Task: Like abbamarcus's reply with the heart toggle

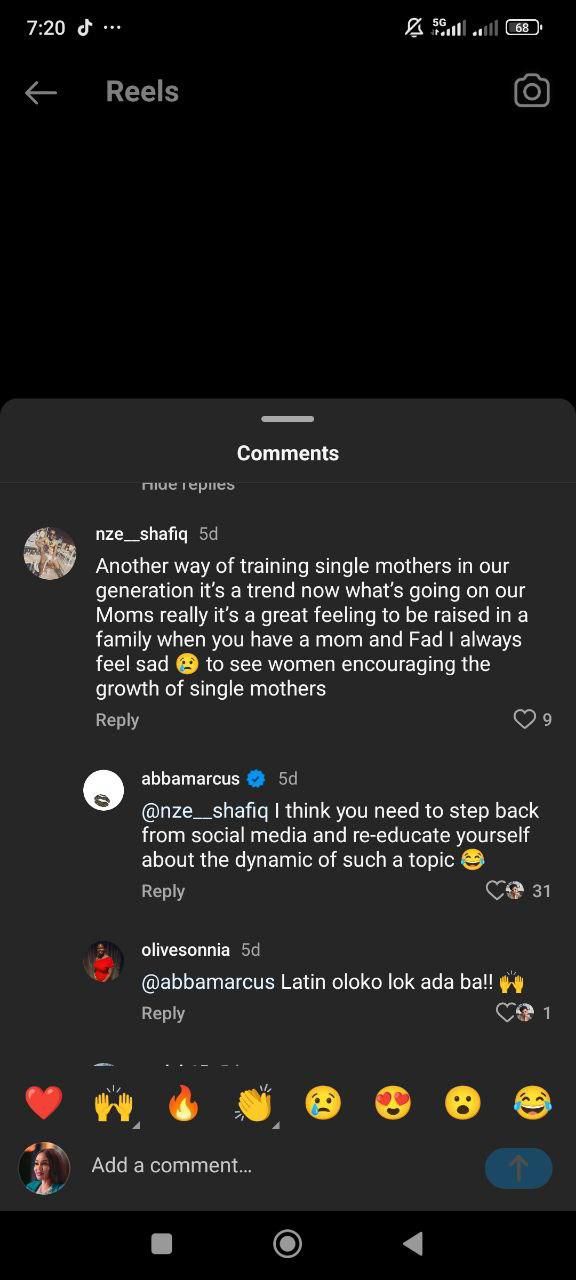Action: (x=497, y=890)
